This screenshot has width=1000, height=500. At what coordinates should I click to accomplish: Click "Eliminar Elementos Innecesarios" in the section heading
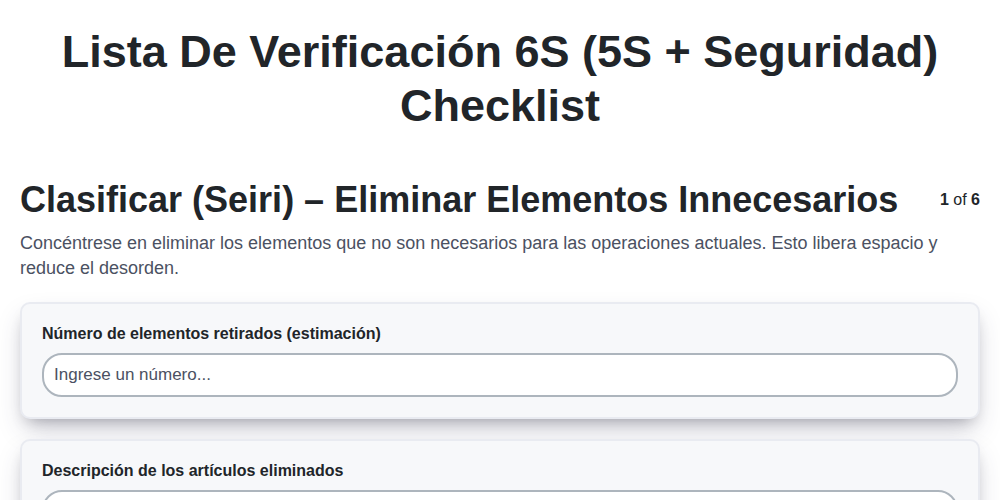point(616,200)
